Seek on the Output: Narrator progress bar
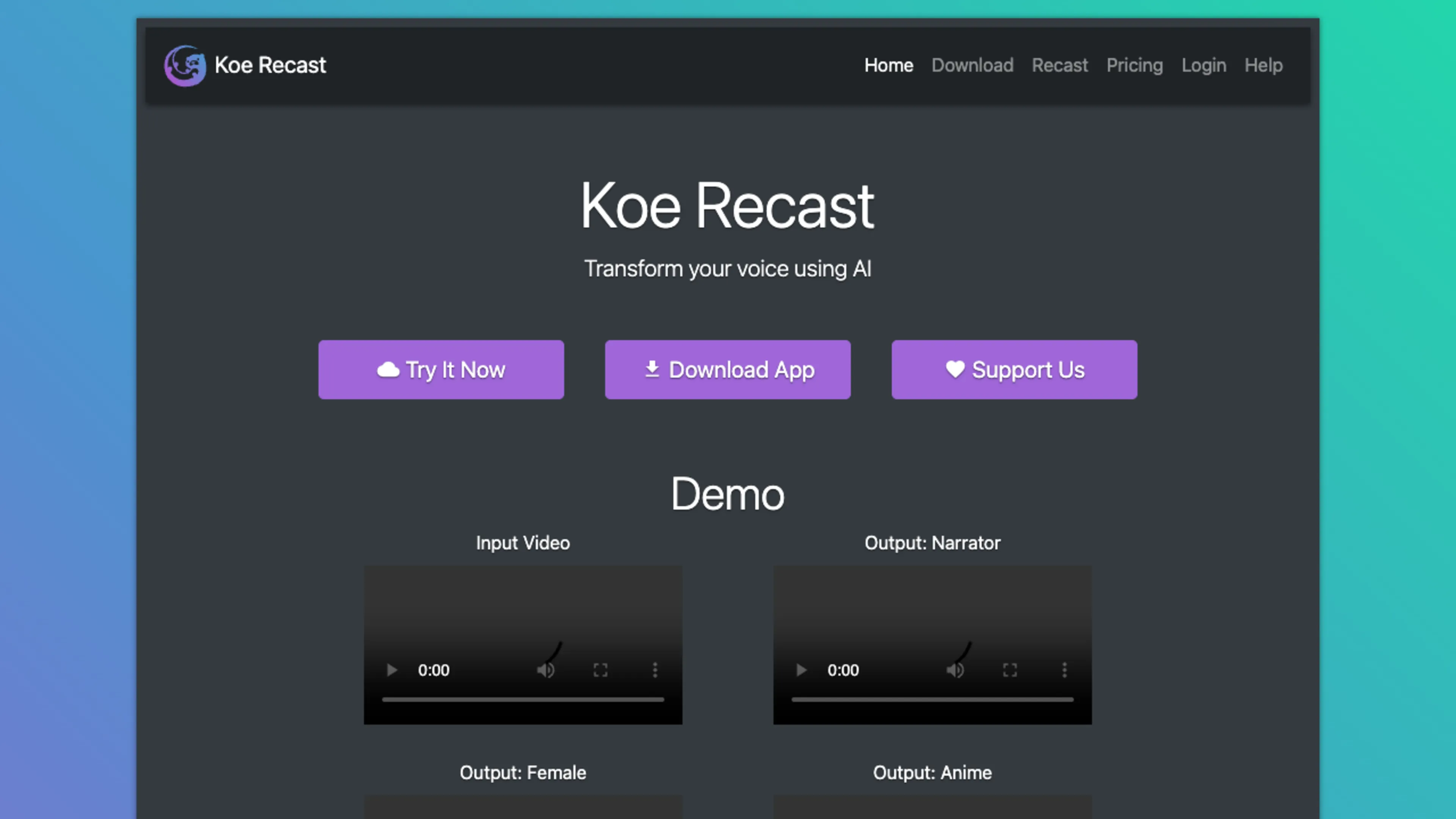 click(x=933, y=699)
